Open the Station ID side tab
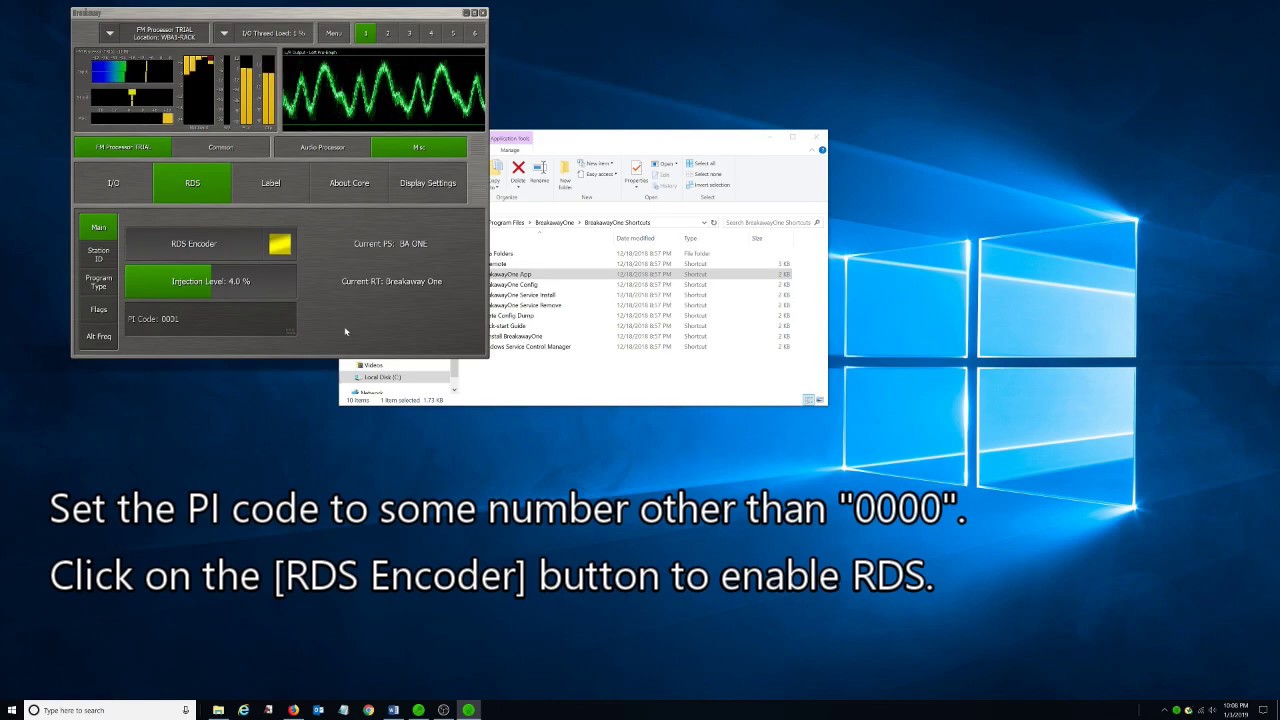1280x720 pixels. (99, 254)
